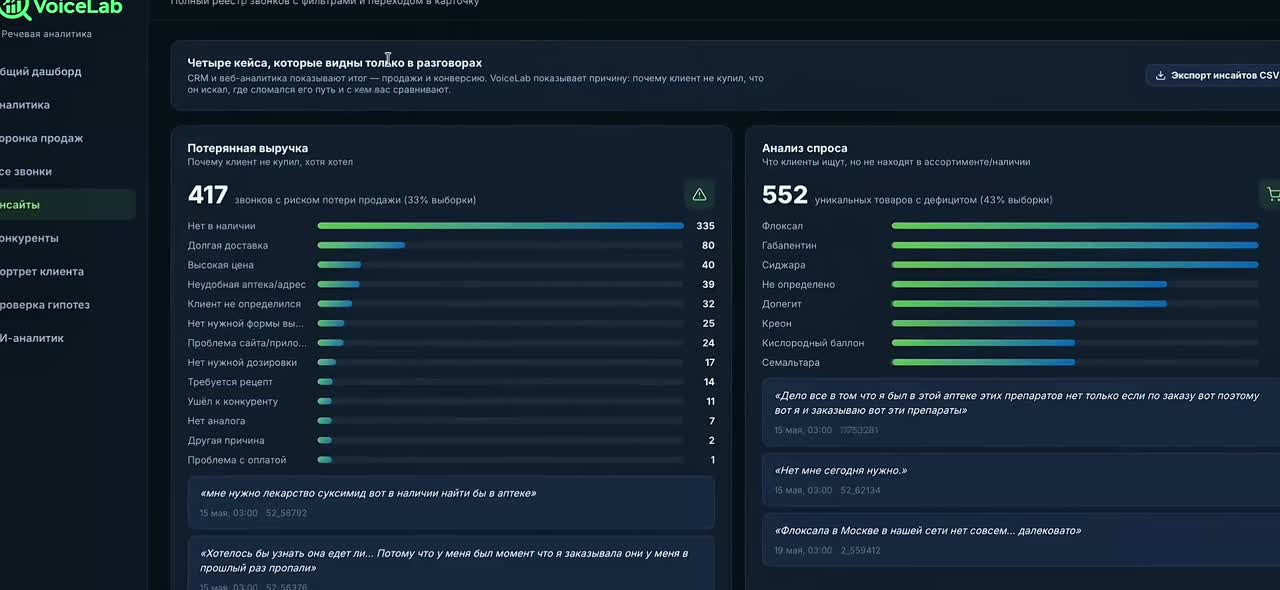Click the value 335 for Нет в наличии

point(705,226)
